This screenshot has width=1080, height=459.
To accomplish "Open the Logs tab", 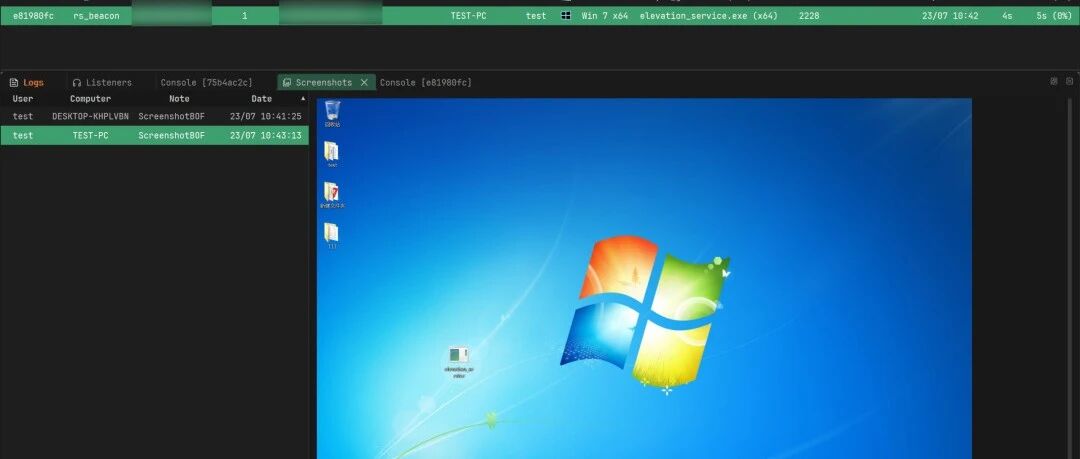I will [x=27, y=83].
